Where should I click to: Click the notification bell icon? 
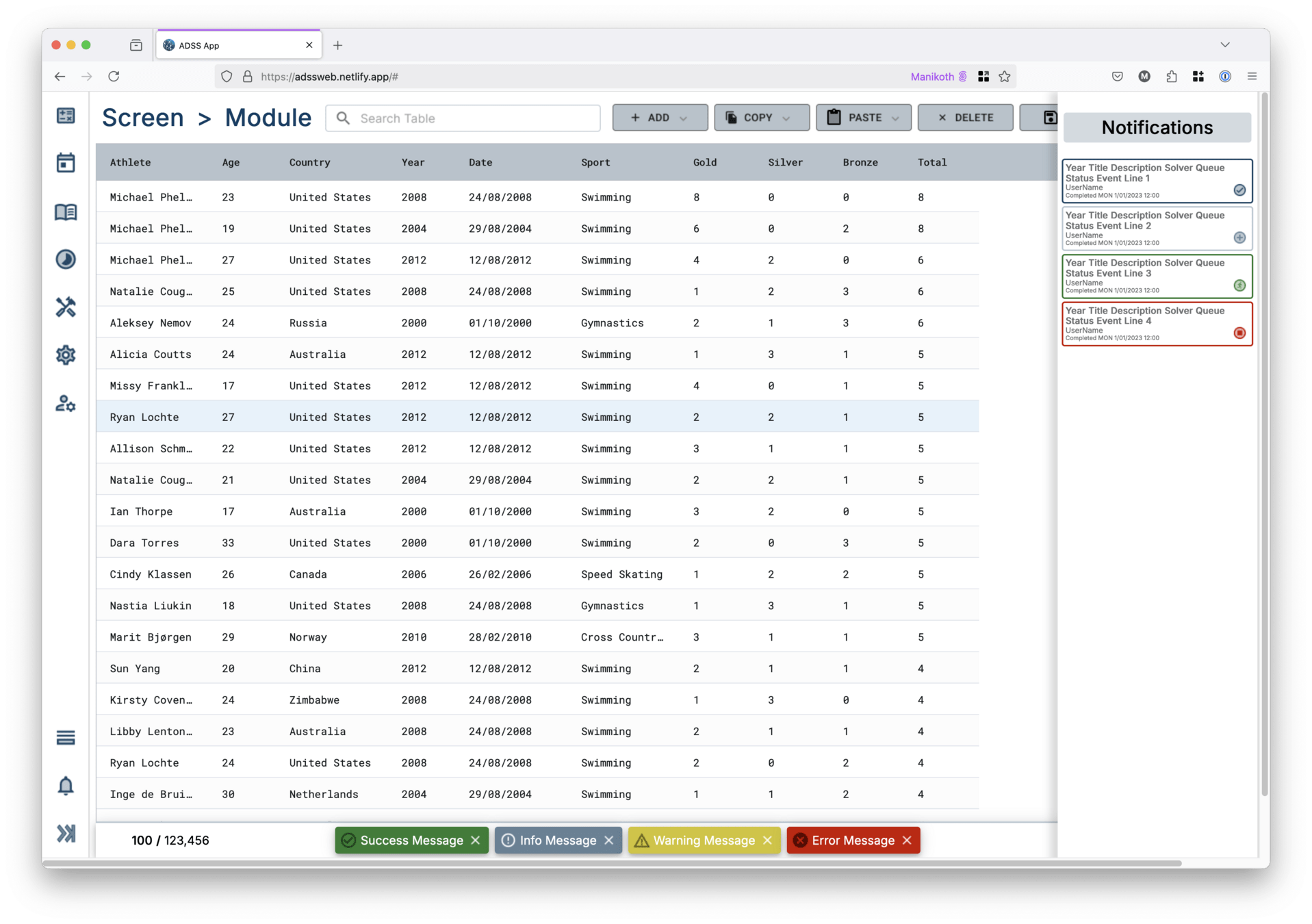(x=66, y=786)
